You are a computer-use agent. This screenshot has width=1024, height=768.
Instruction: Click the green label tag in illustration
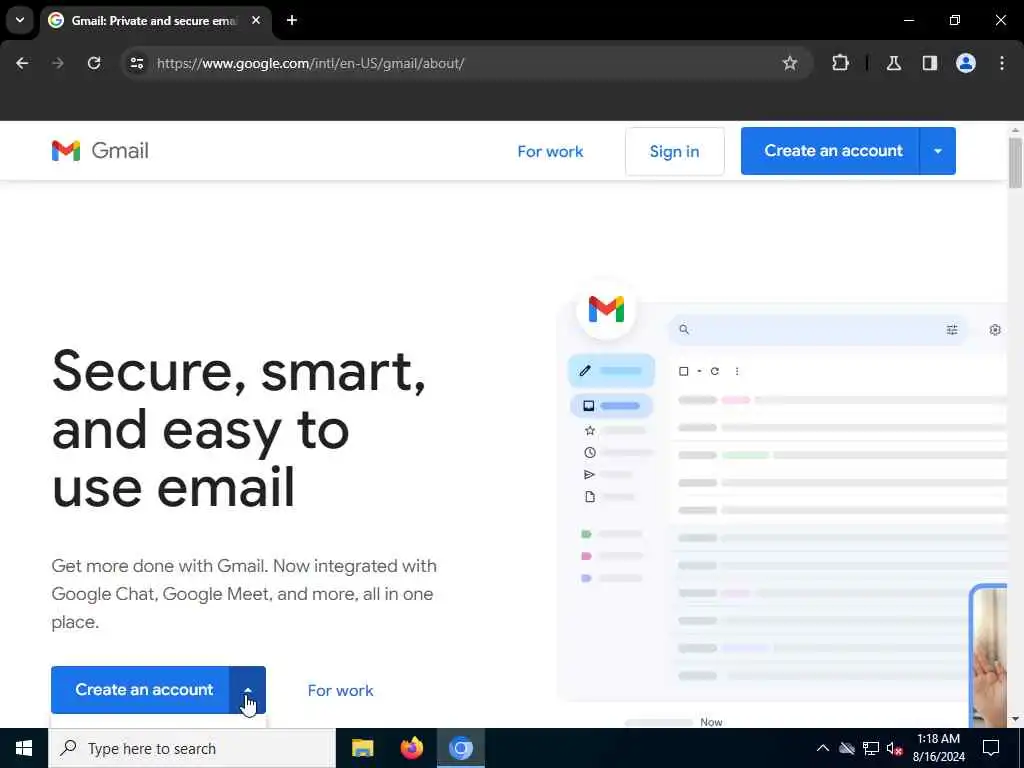click(586, 534)
